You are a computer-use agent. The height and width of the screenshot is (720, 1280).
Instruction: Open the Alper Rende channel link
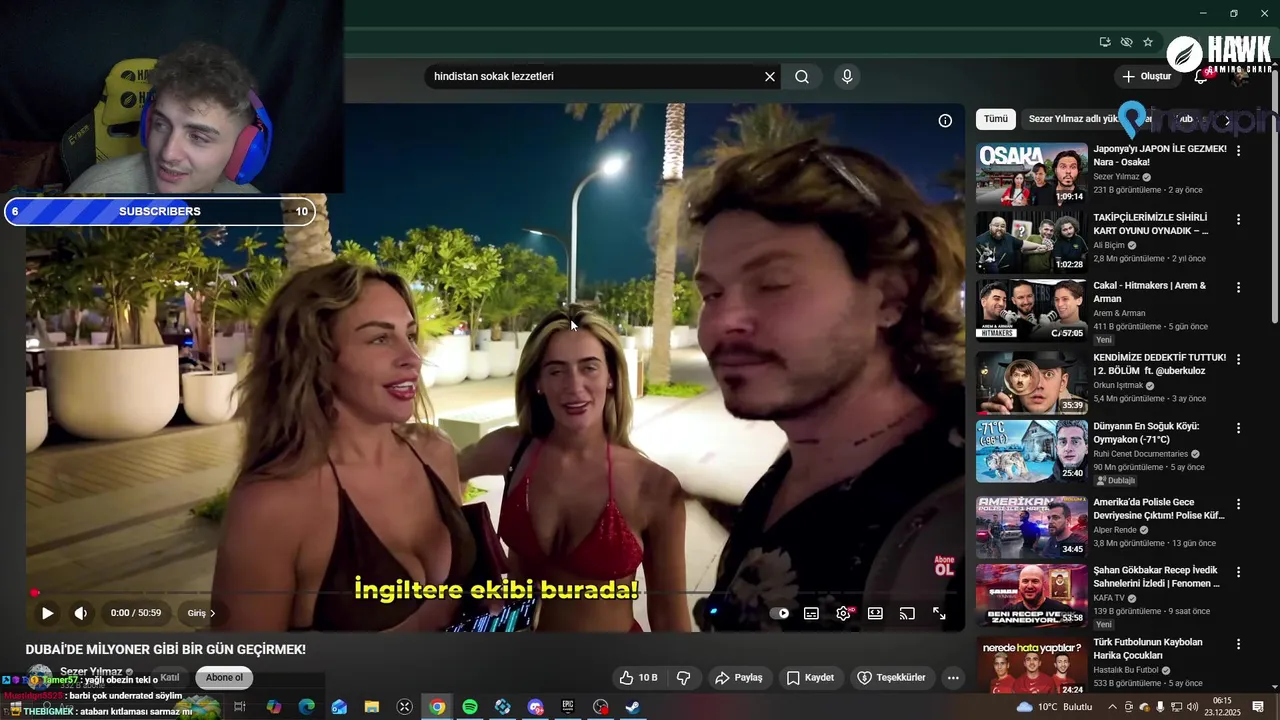pyautogui.click(x=1117, y=530)
